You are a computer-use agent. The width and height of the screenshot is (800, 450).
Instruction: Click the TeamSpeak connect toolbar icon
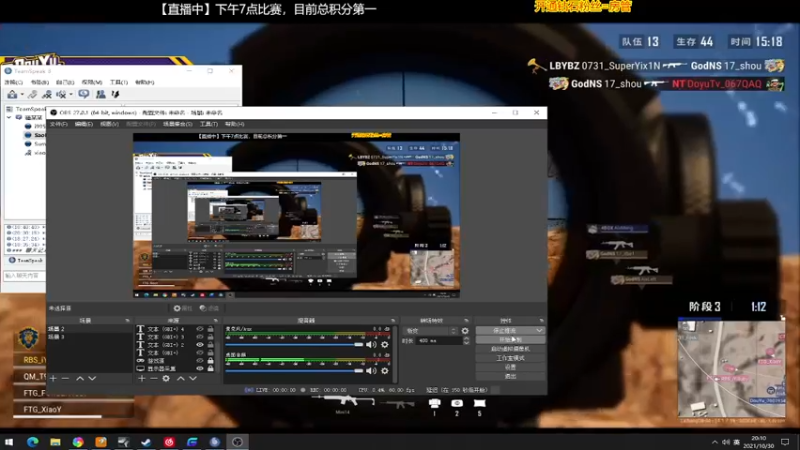click(12, 94)
